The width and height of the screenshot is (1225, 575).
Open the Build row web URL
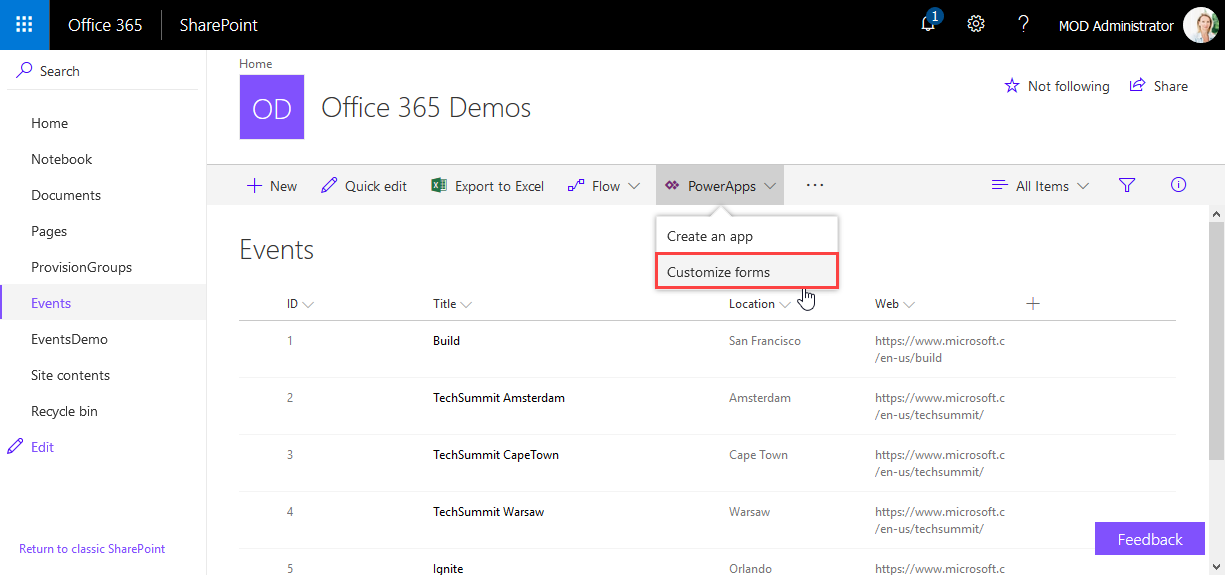940,349
